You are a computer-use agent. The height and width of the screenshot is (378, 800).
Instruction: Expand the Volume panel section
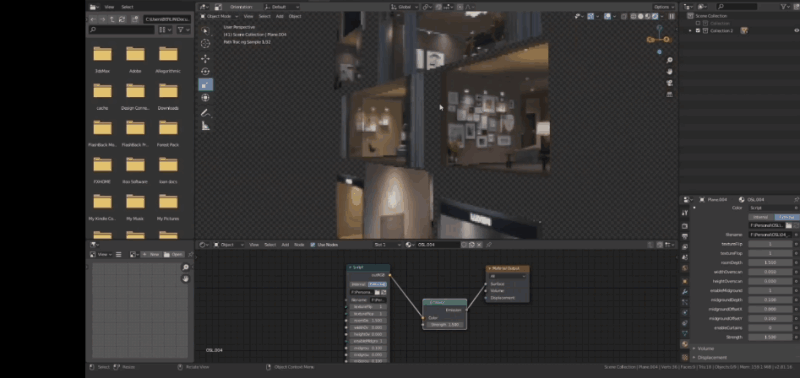click(x=705, y=348)
